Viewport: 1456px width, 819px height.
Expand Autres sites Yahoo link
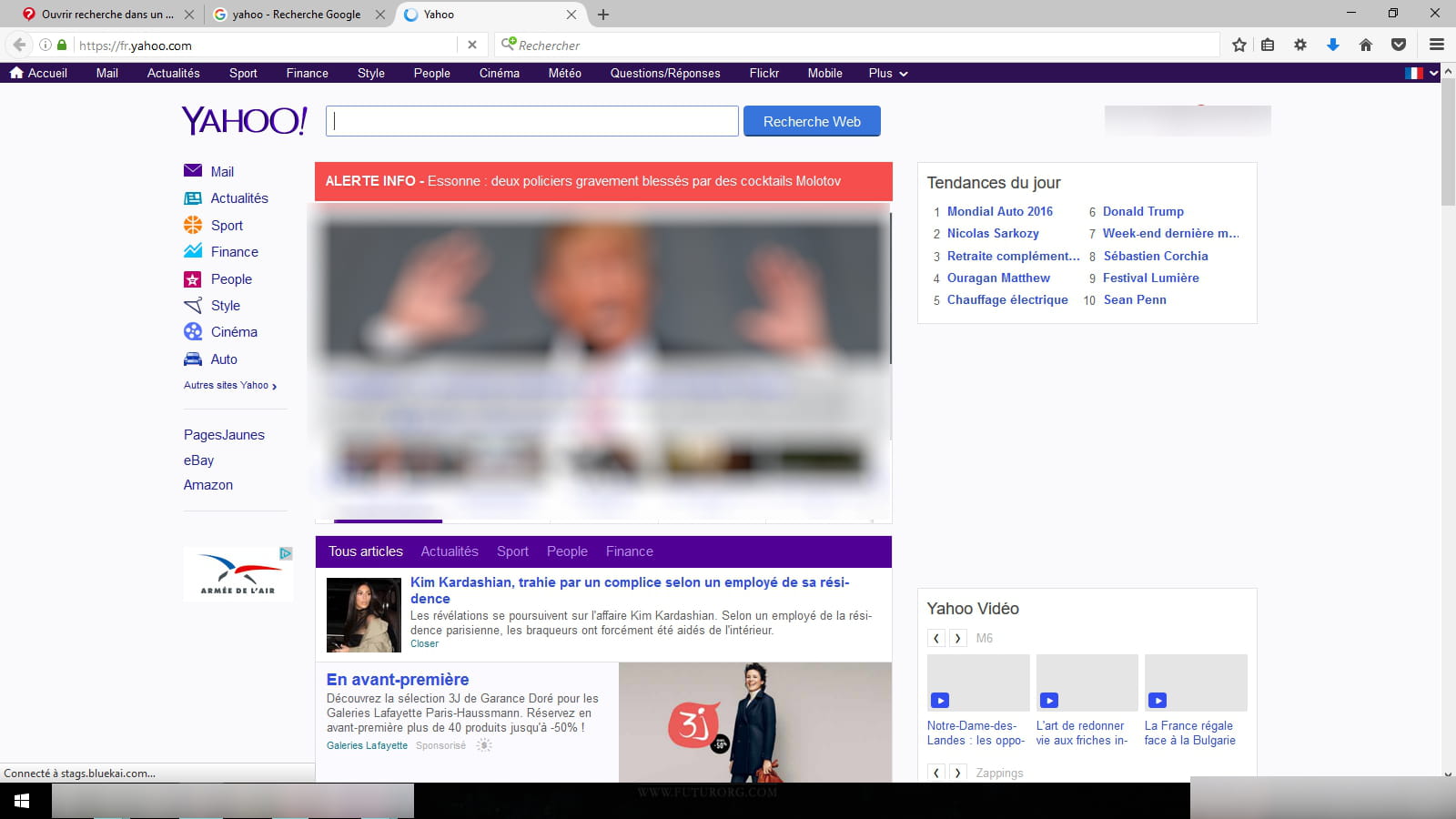click(x=230, y=385)
